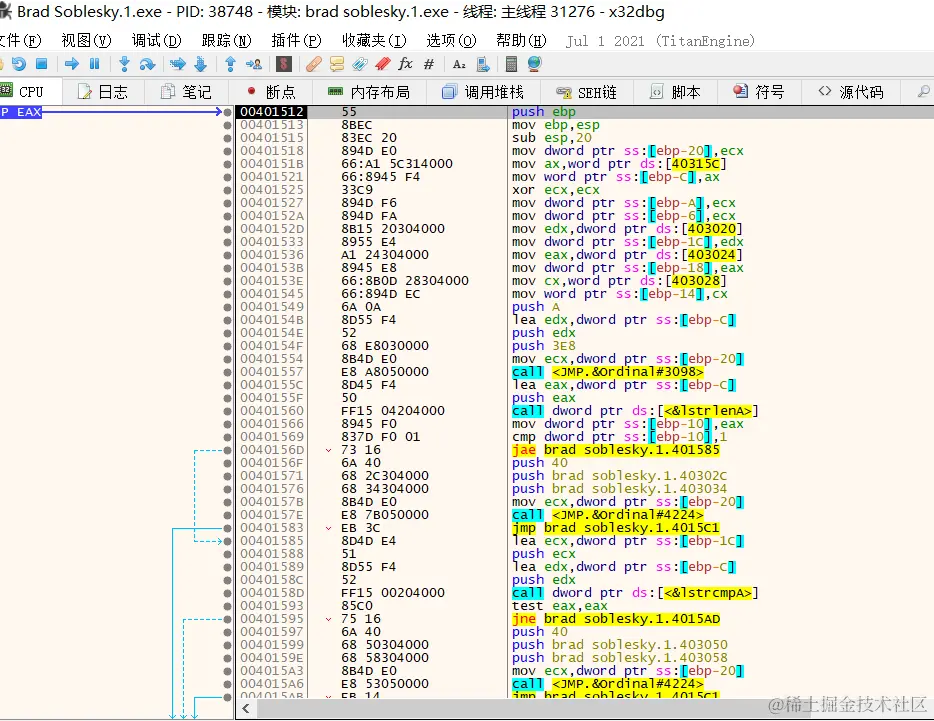Open the 帮助(H) menu
934x721 pixels.
tap(521, 41)
